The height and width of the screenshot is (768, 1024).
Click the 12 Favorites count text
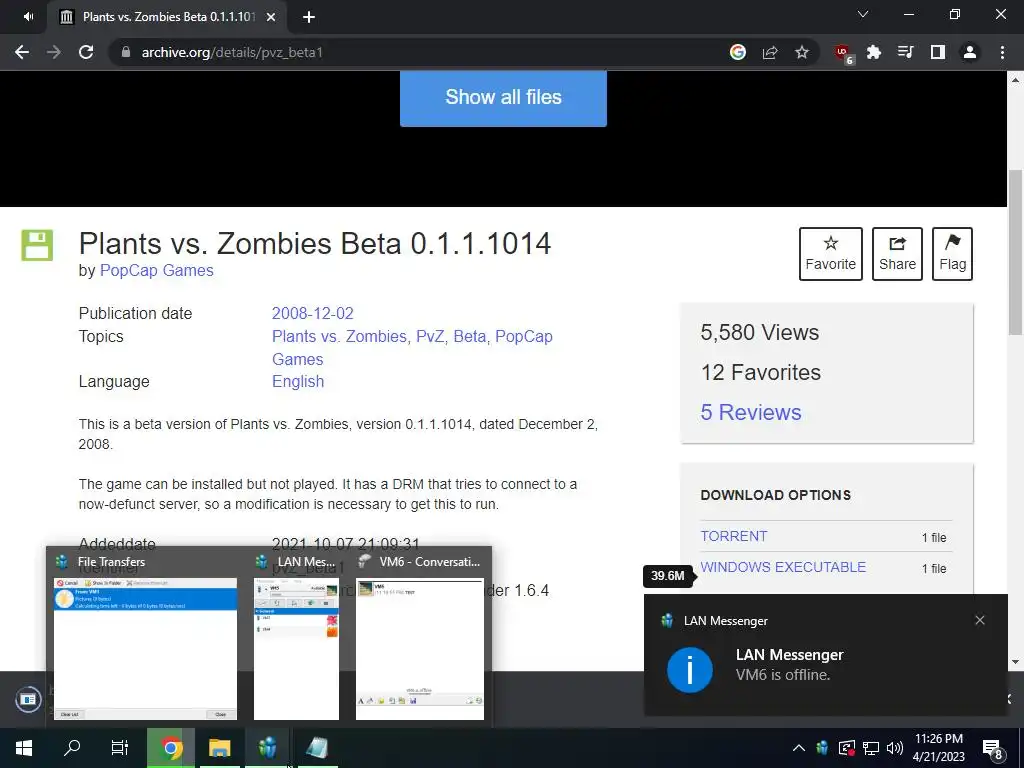point(760,372)
